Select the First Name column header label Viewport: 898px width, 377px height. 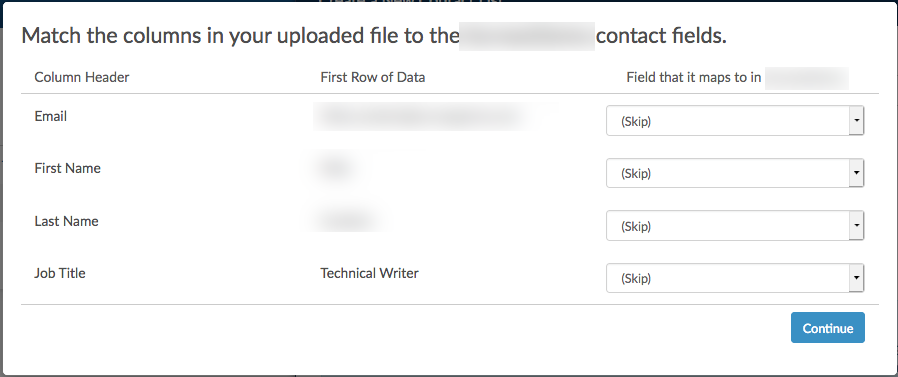coord(68,168)
